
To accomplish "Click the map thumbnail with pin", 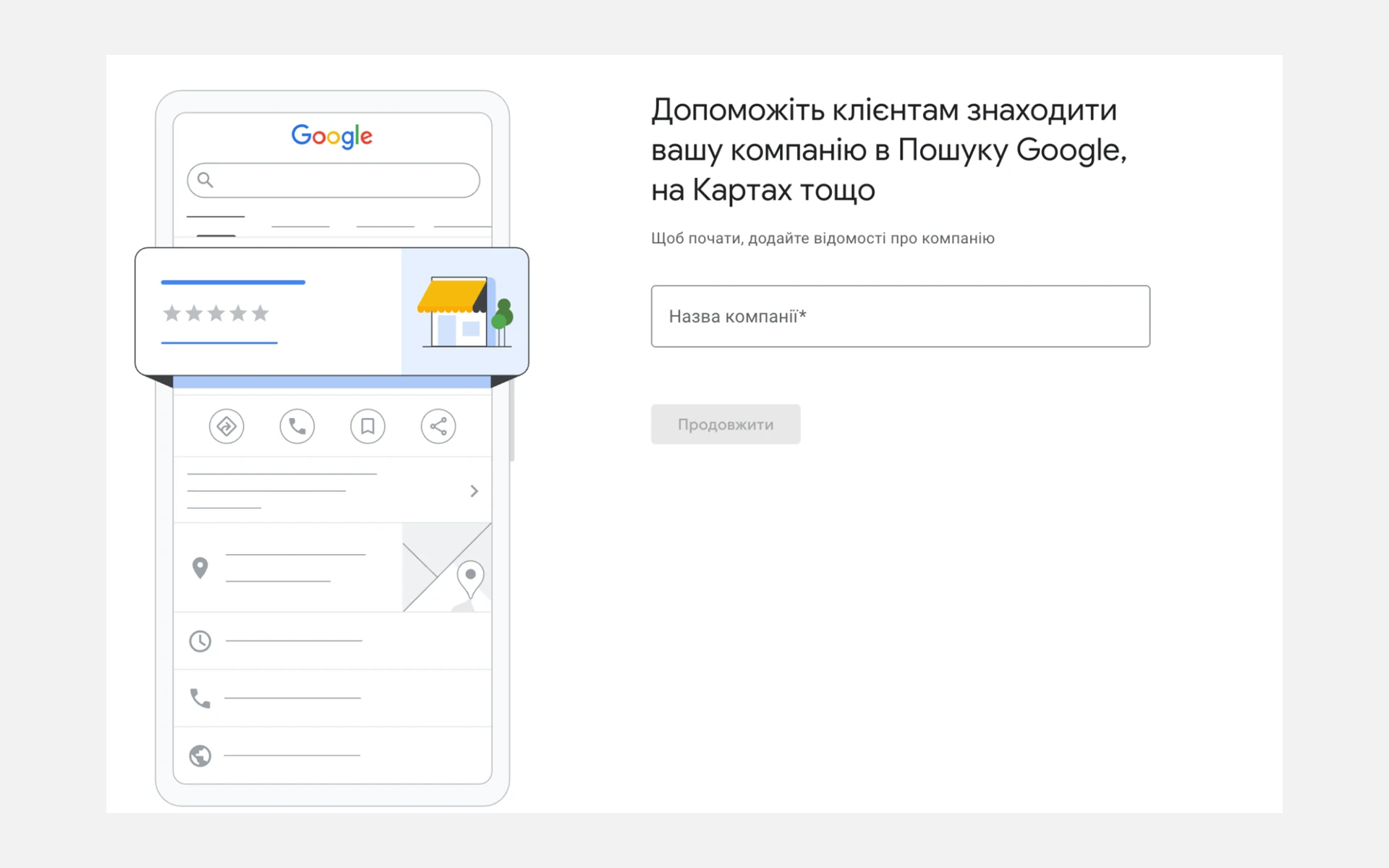I will coord(447,568).
